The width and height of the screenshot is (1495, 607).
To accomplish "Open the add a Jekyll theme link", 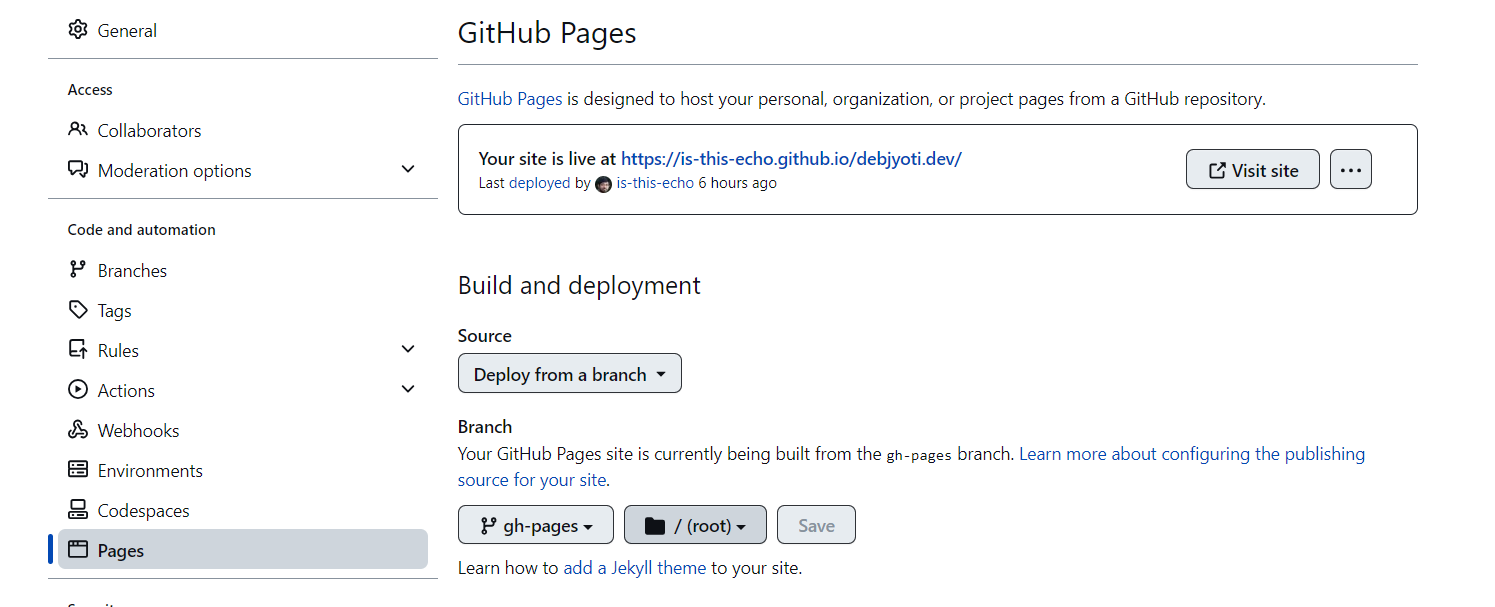I will [635, 568].
